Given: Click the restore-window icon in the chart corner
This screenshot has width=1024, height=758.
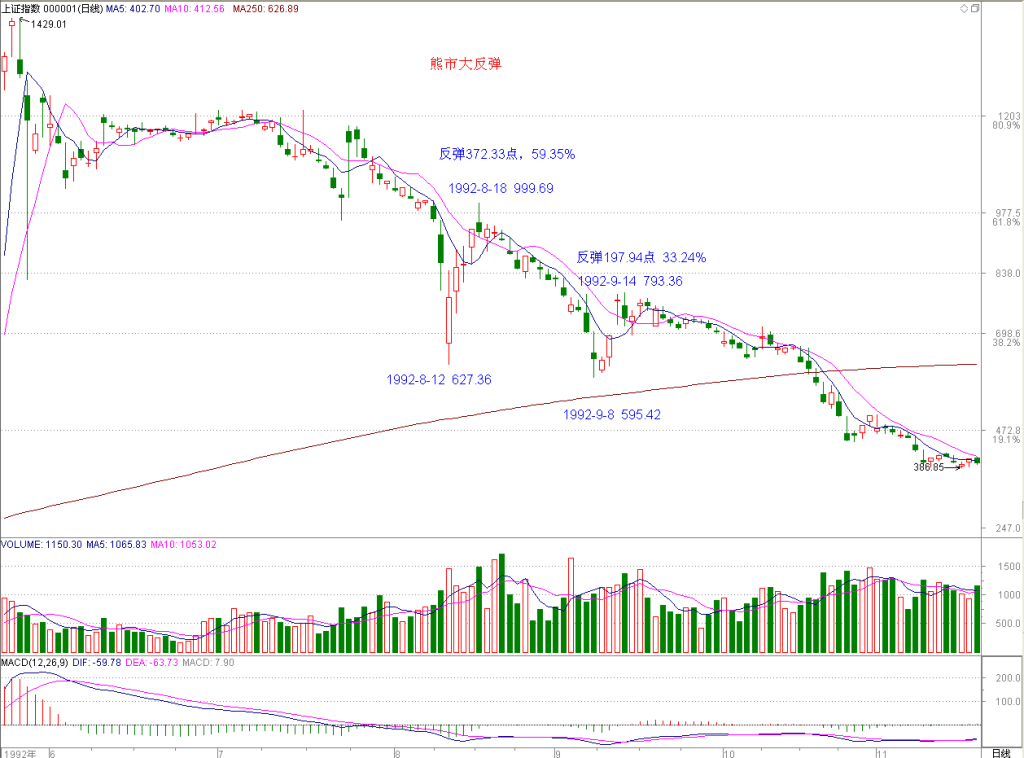Looking at the screenshot, I should [x=975, y=8].
